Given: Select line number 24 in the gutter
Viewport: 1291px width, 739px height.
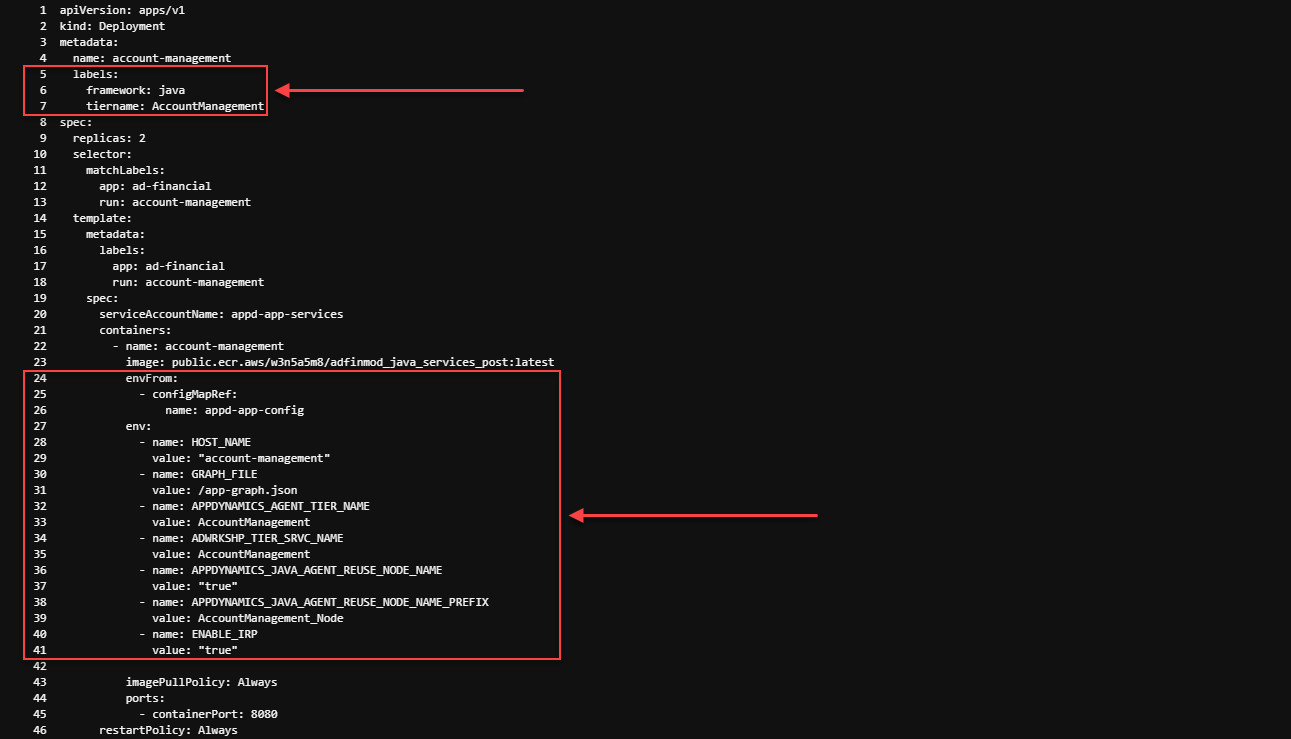Looking at the screenshot, I should pyautogui.click(x=40, y=378).
